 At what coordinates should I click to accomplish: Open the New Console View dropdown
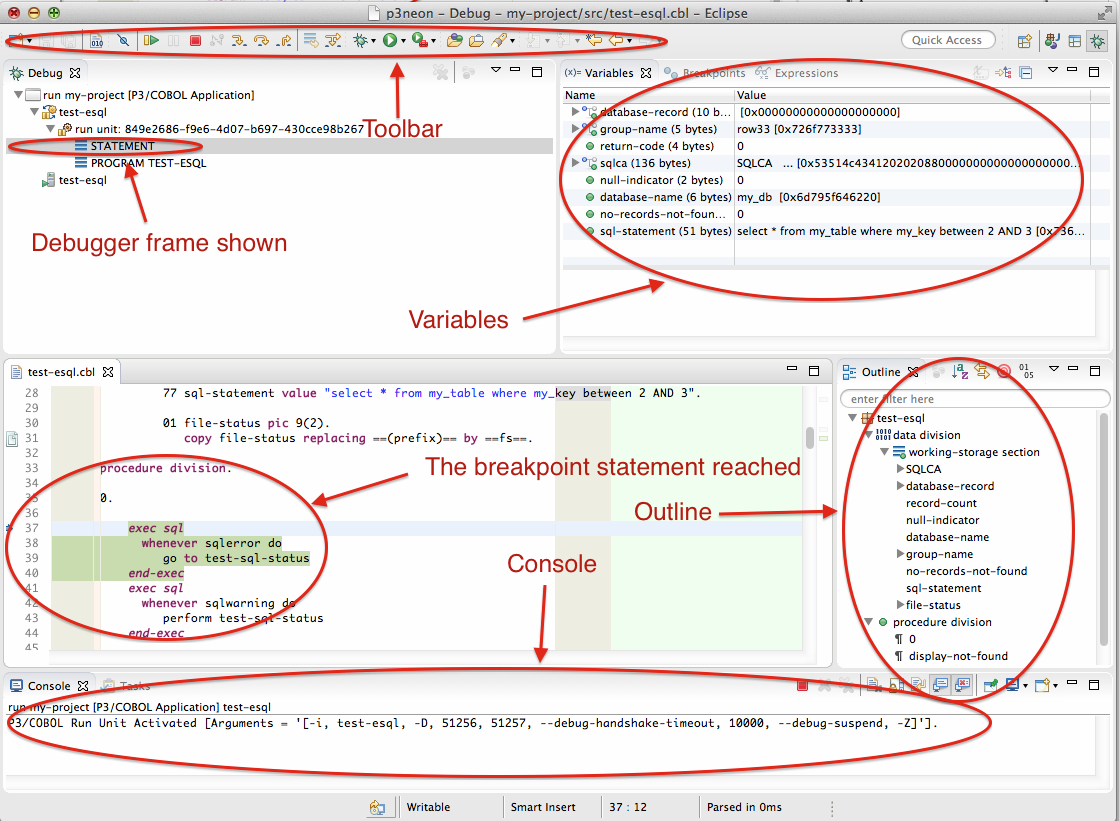coord(1055,686)
